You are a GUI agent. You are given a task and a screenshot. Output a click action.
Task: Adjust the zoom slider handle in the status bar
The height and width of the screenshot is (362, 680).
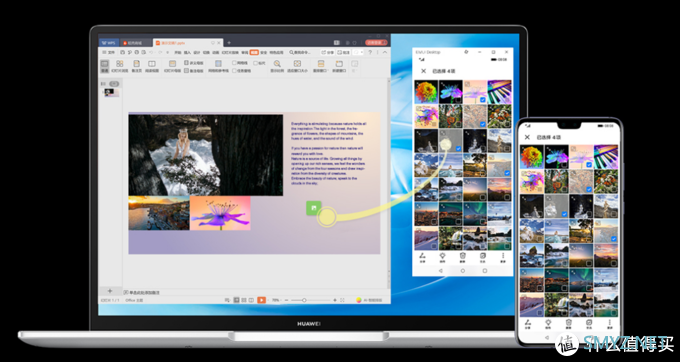[304, 300]
